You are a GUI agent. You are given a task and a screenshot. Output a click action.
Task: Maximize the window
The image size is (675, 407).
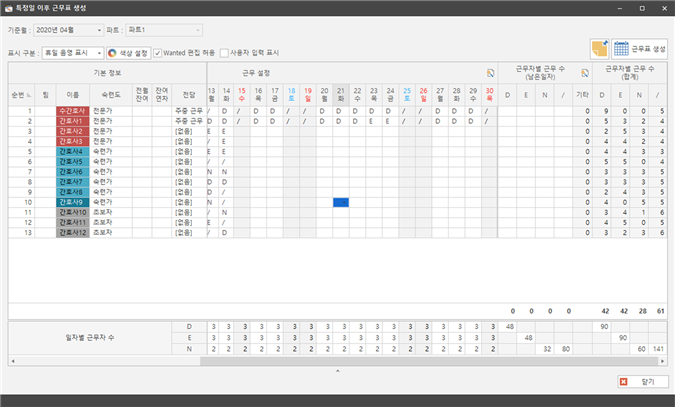[641, 8]
